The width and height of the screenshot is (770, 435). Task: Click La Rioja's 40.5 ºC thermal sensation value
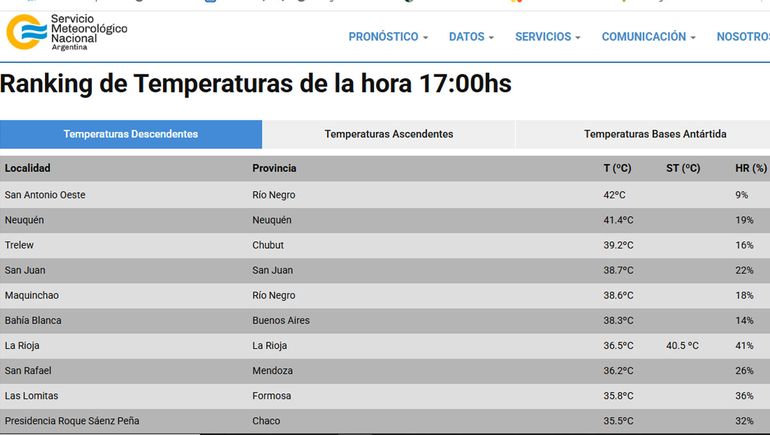pos(683,346)
